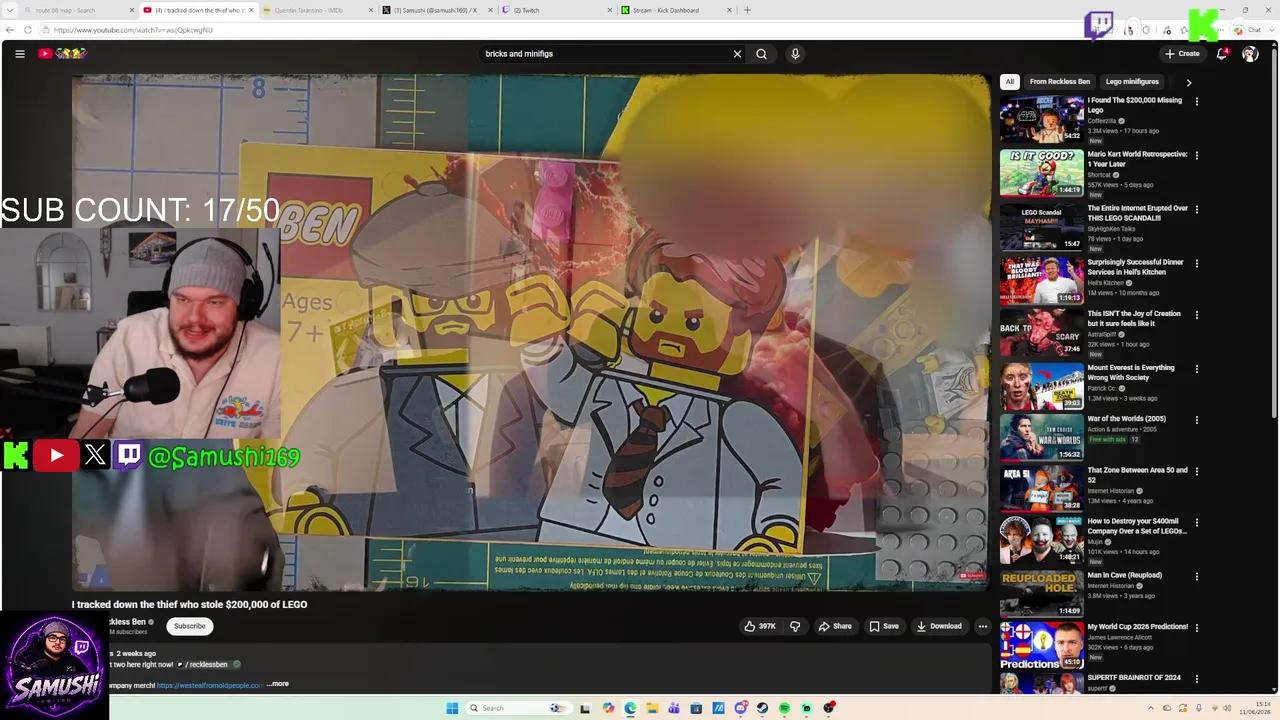Open Spotify from the Windows taskbar
Viewport: 1280px width, 720px height.
coord(785,708)
